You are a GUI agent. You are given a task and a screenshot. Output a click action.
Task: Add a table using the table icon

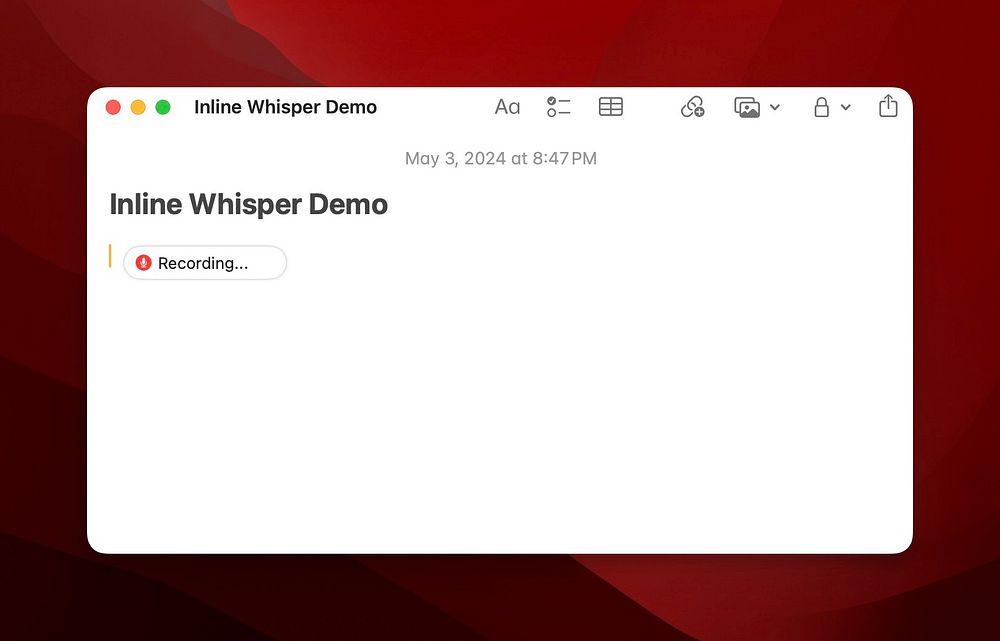(610, 107)
